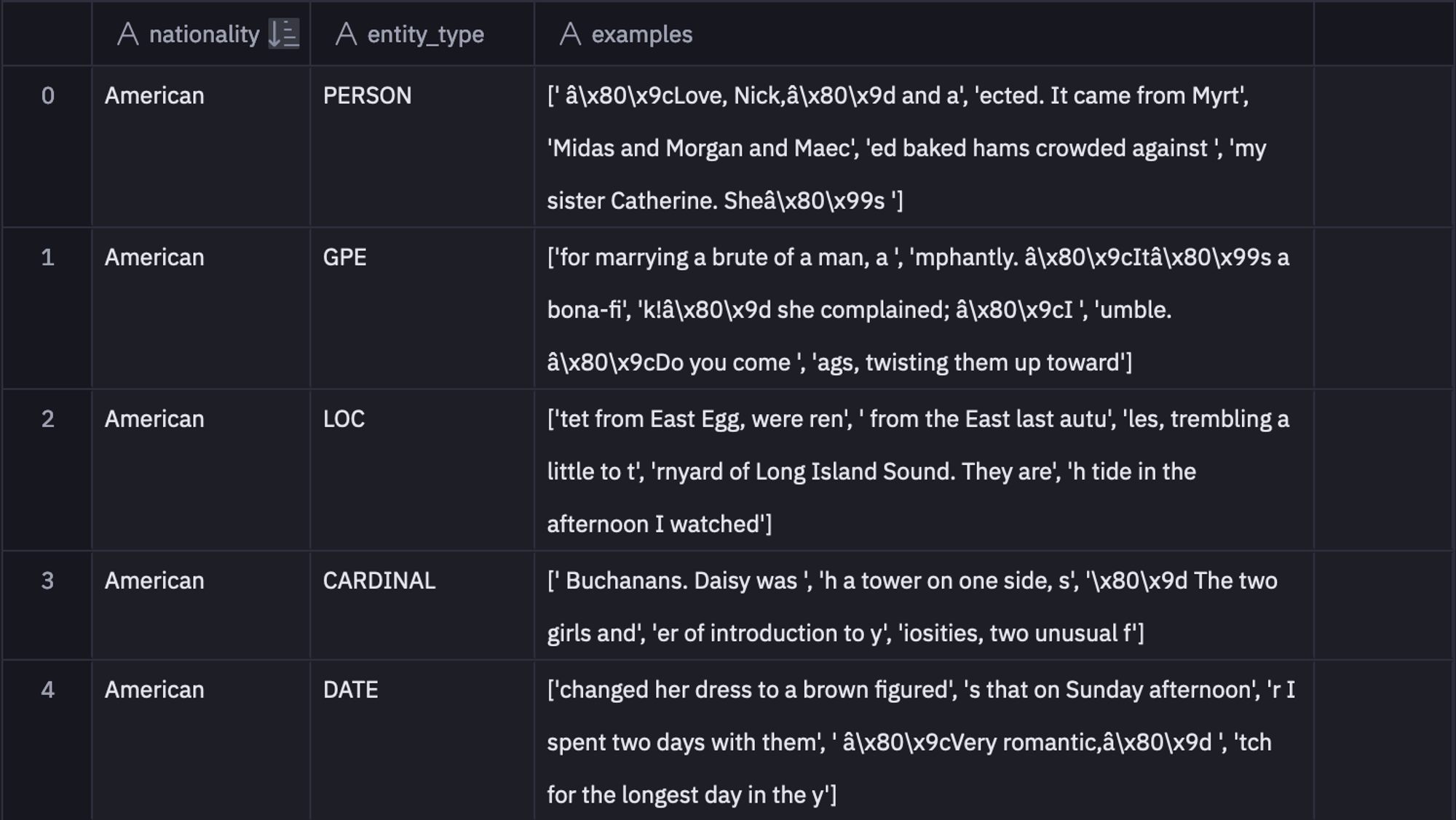
Task: Select row 2 index number
Action: coord(48,418)
